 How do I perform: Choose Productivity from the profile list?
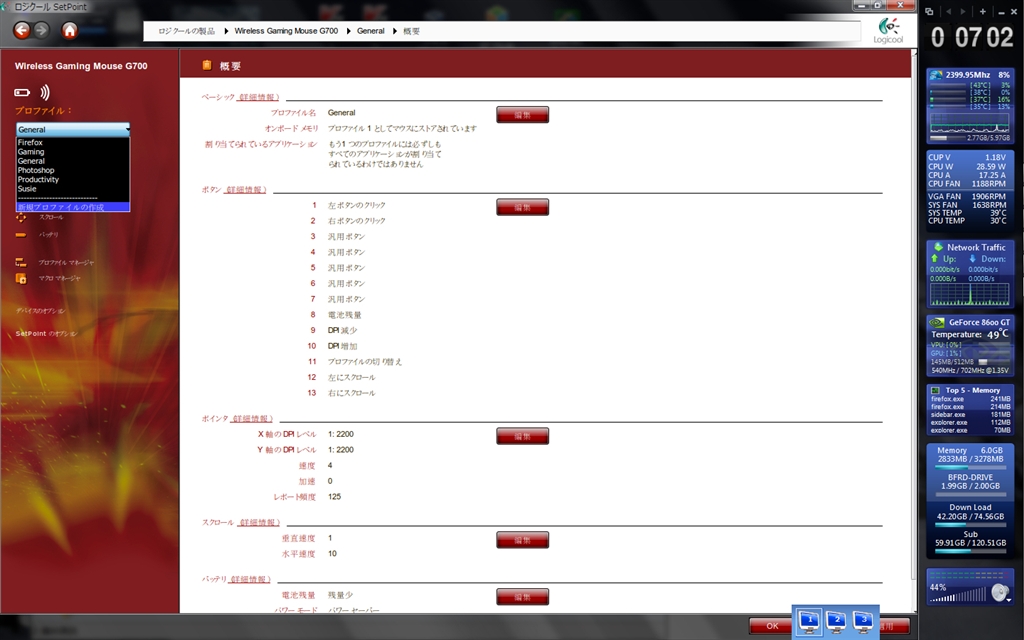pyautogui.click(x=73, y=179)
